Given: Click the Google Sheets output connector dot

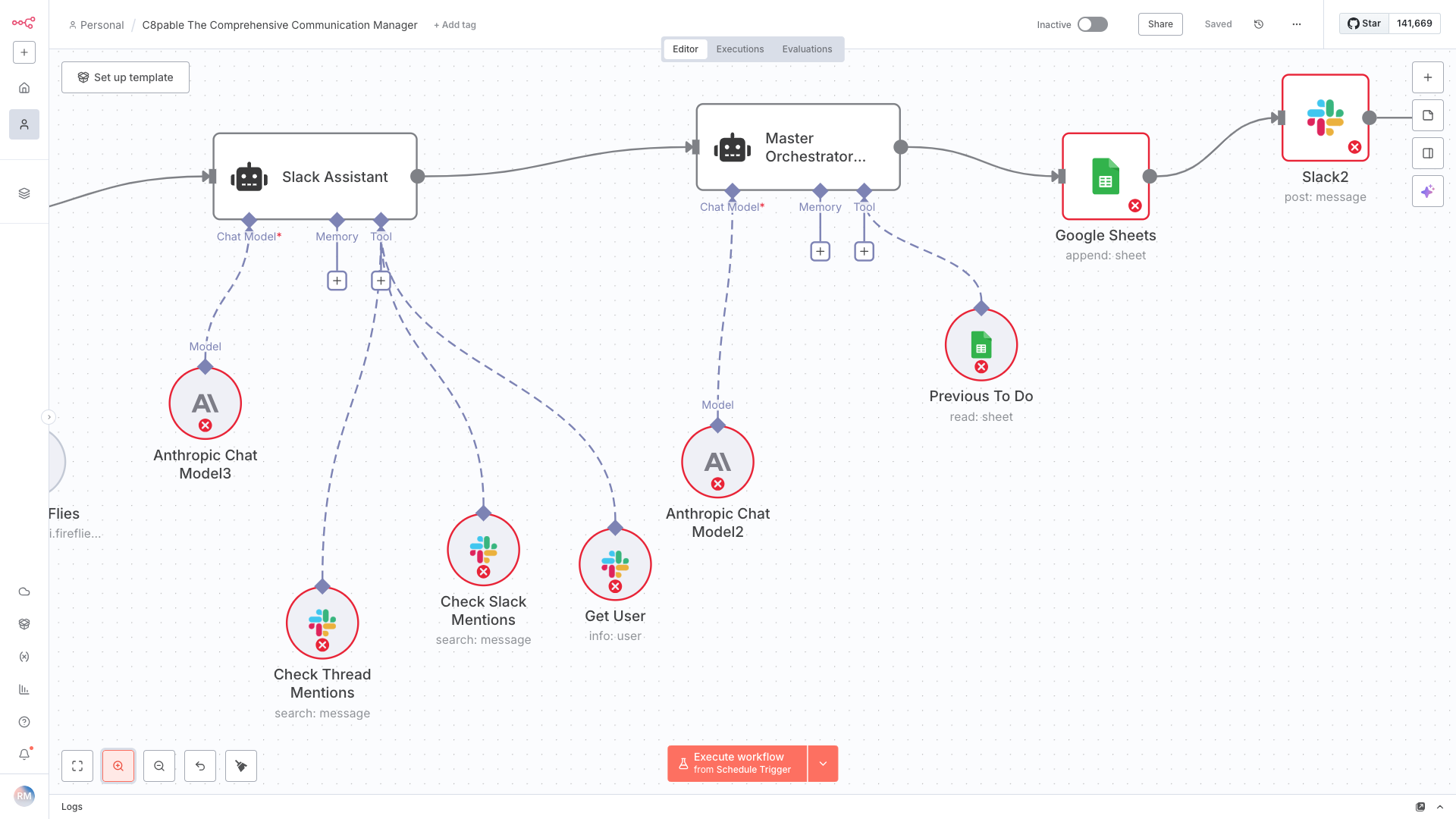Looking at the screenshot, I should click(x=1150, y=177).
